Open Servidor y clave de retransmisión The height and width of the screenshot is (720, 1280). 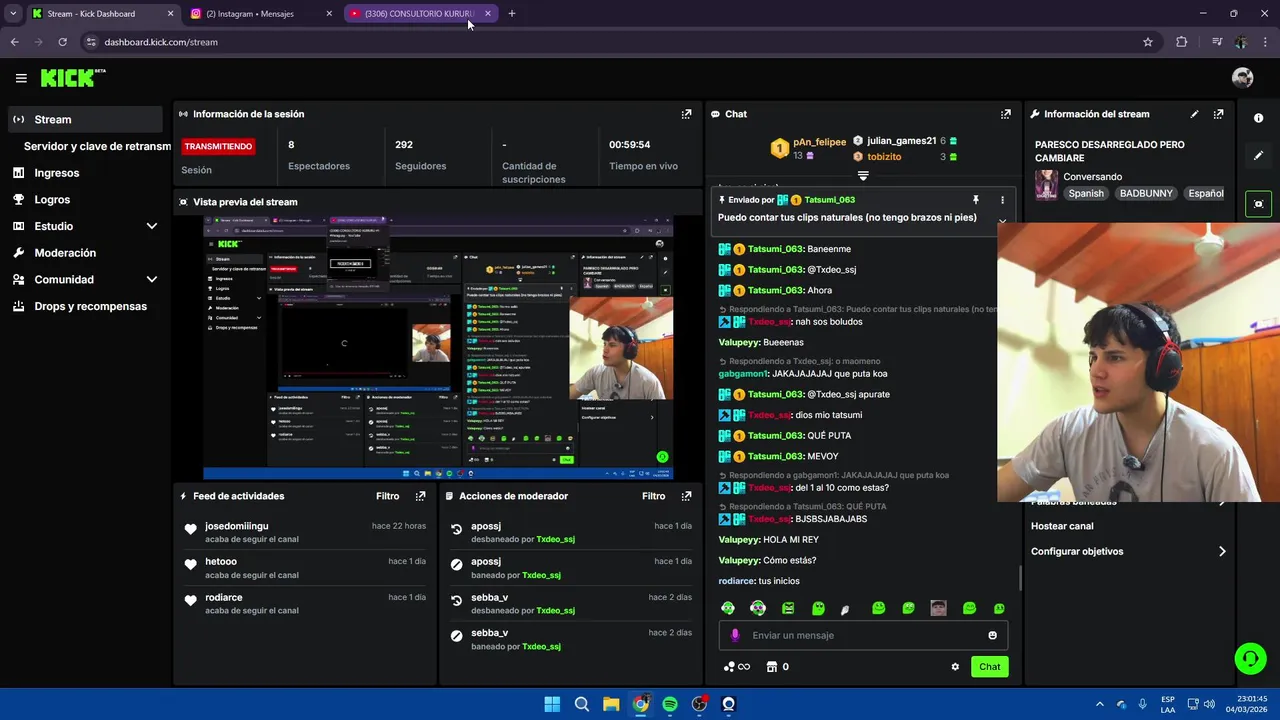(x=97, y=146)
